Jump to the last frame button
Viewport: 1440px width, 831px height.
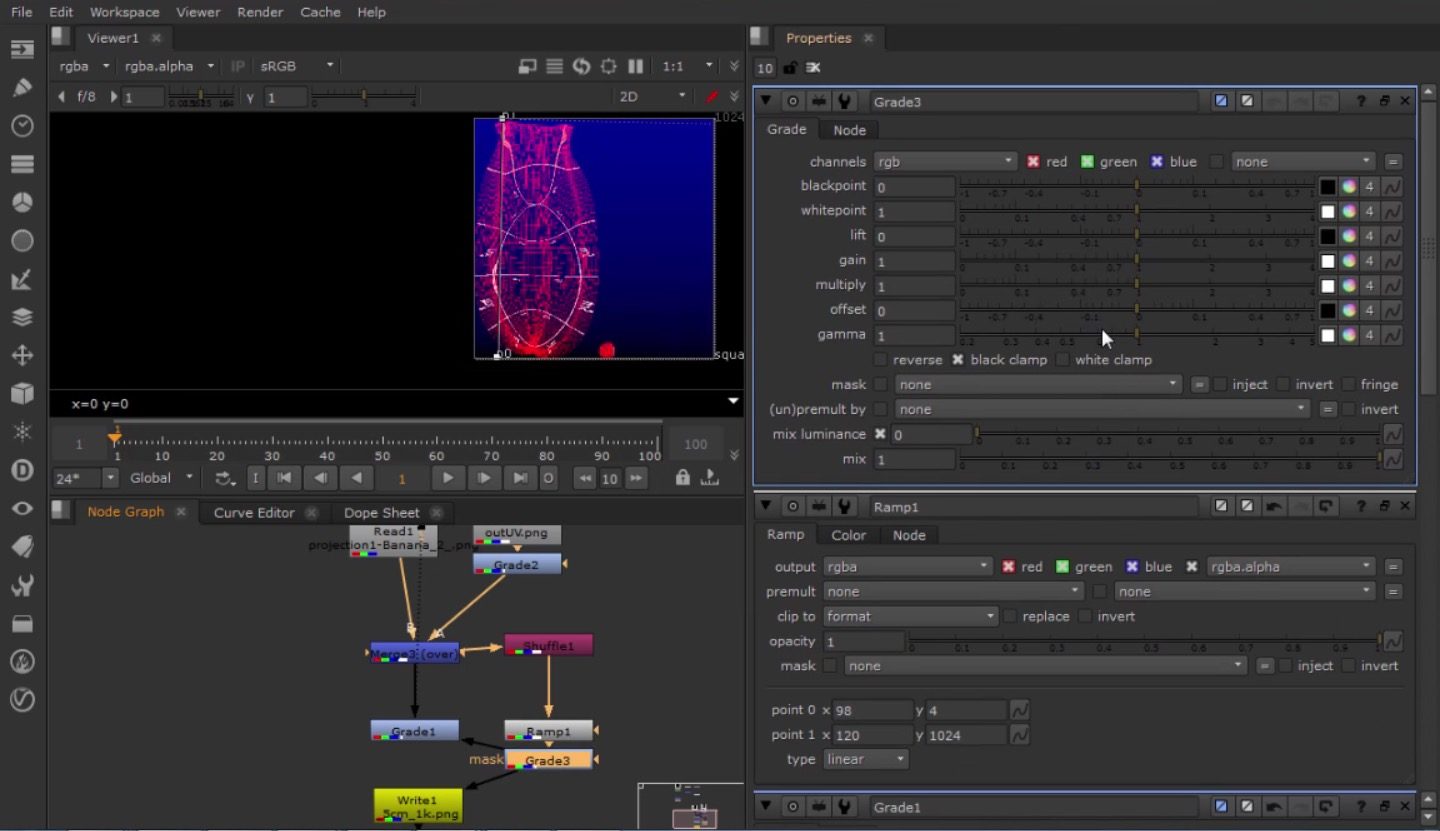pyautogui.click(x=520, y=478)
